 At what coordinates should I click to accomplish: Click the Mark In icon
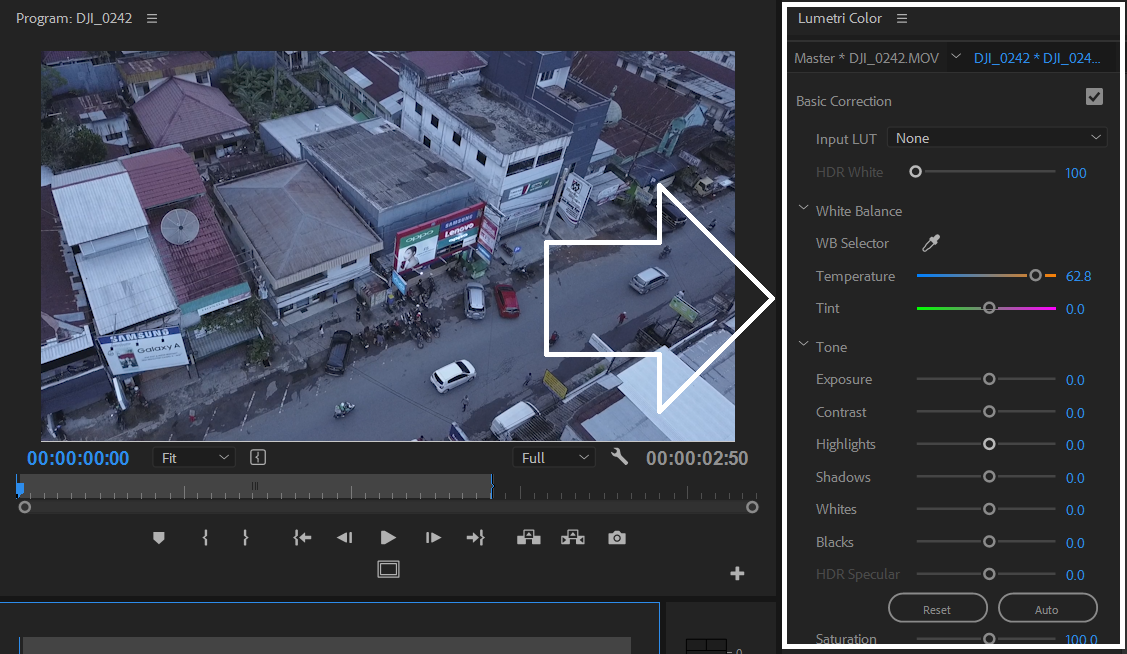pyautogui.click(x=204, y=537)
